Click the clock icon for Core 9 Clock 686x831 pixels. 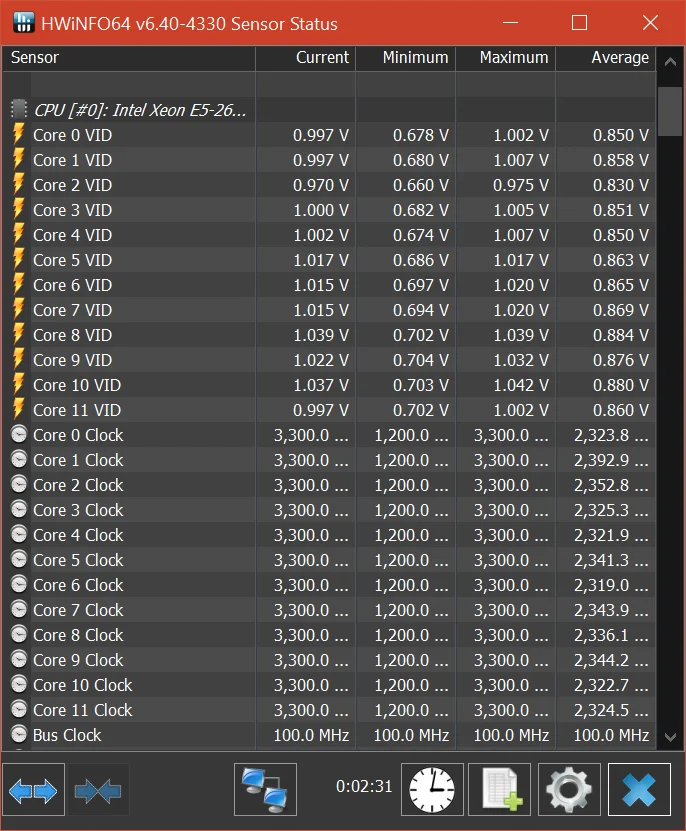pyautogui.click(x=19, y=659)
